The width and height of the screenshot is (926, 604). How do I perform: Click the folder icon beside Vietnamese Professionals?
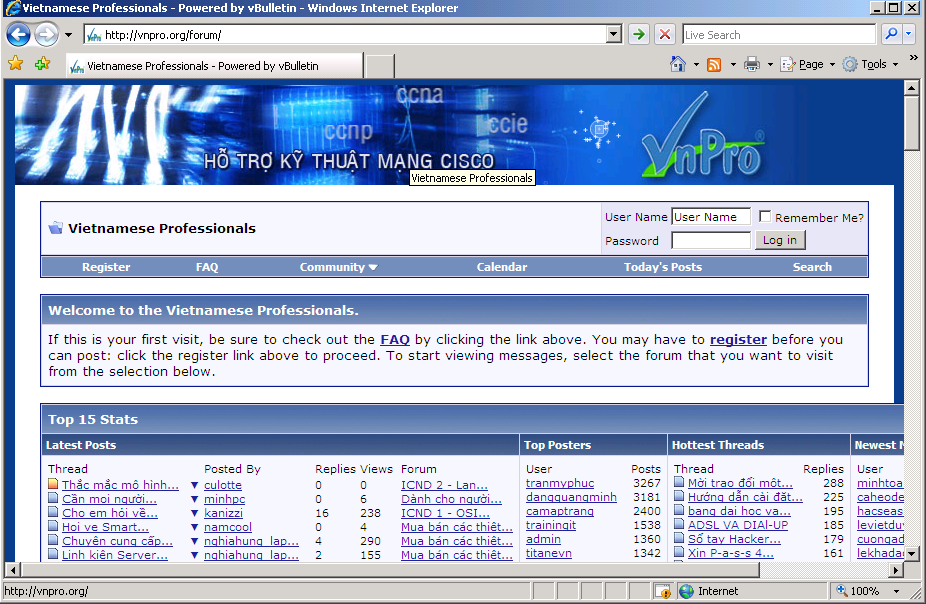(56, 228)
